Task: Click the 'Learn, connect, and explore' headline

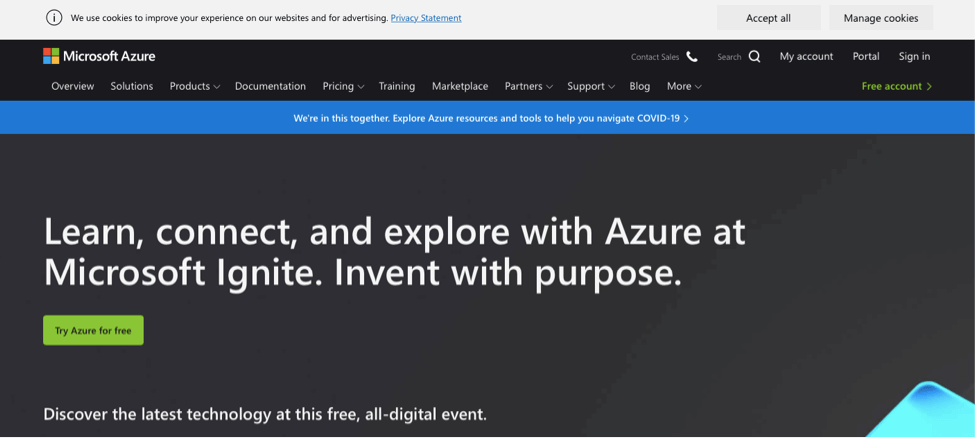Action: (x=394, y=252)
